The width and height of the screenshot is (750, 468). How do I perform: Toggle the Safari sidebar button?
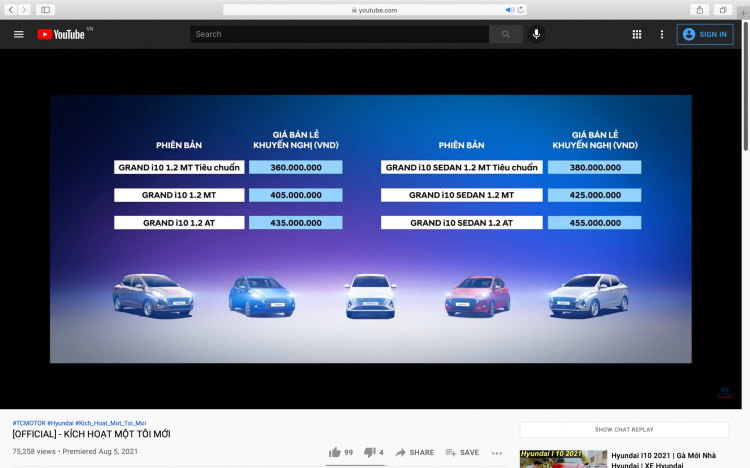coord(45,10)
